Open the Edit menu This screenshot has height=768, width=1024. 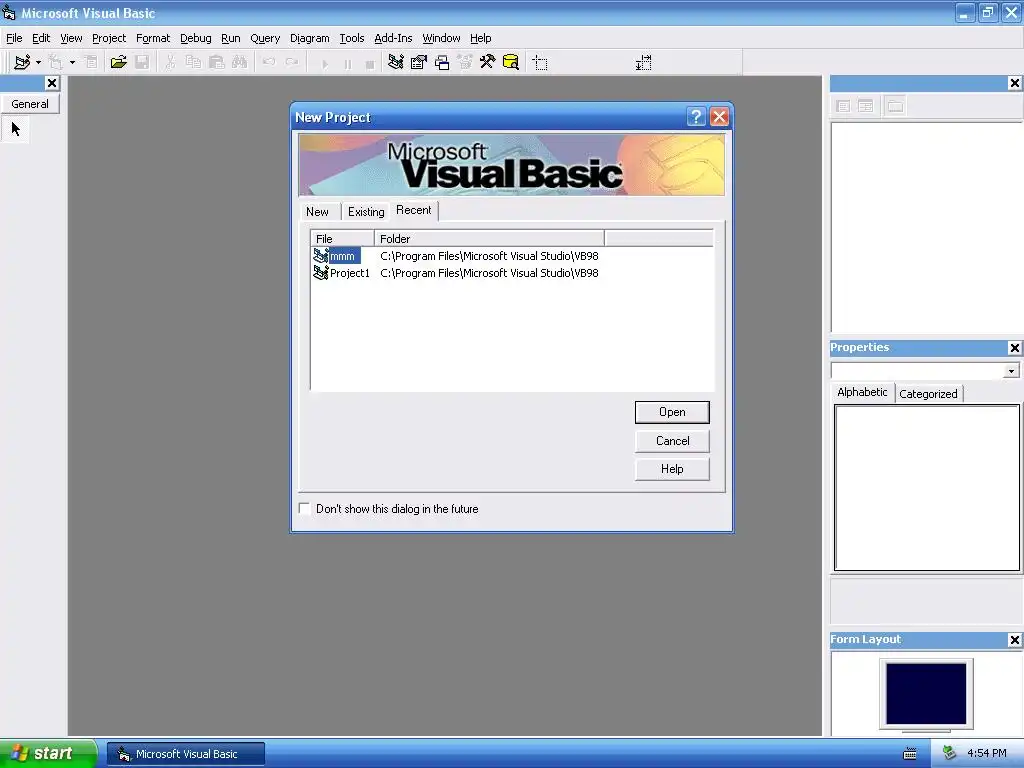(x=41, y=38)
